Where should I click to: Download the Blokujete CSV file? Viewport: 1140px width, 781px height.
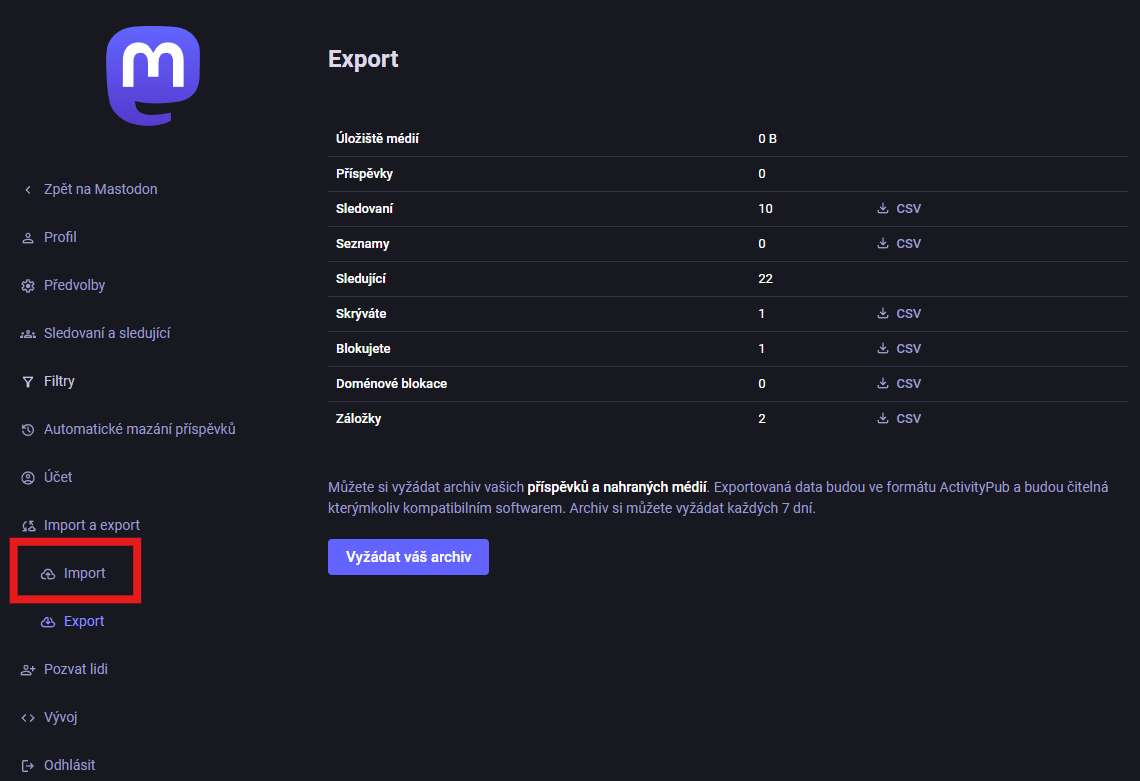pyautogui.click(x=899, y=349)
